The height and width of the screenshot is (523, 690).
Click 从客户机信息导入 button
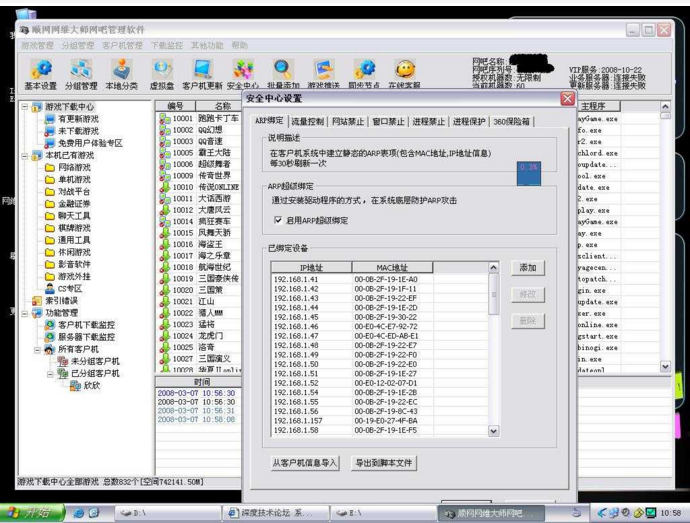[305, 463]
